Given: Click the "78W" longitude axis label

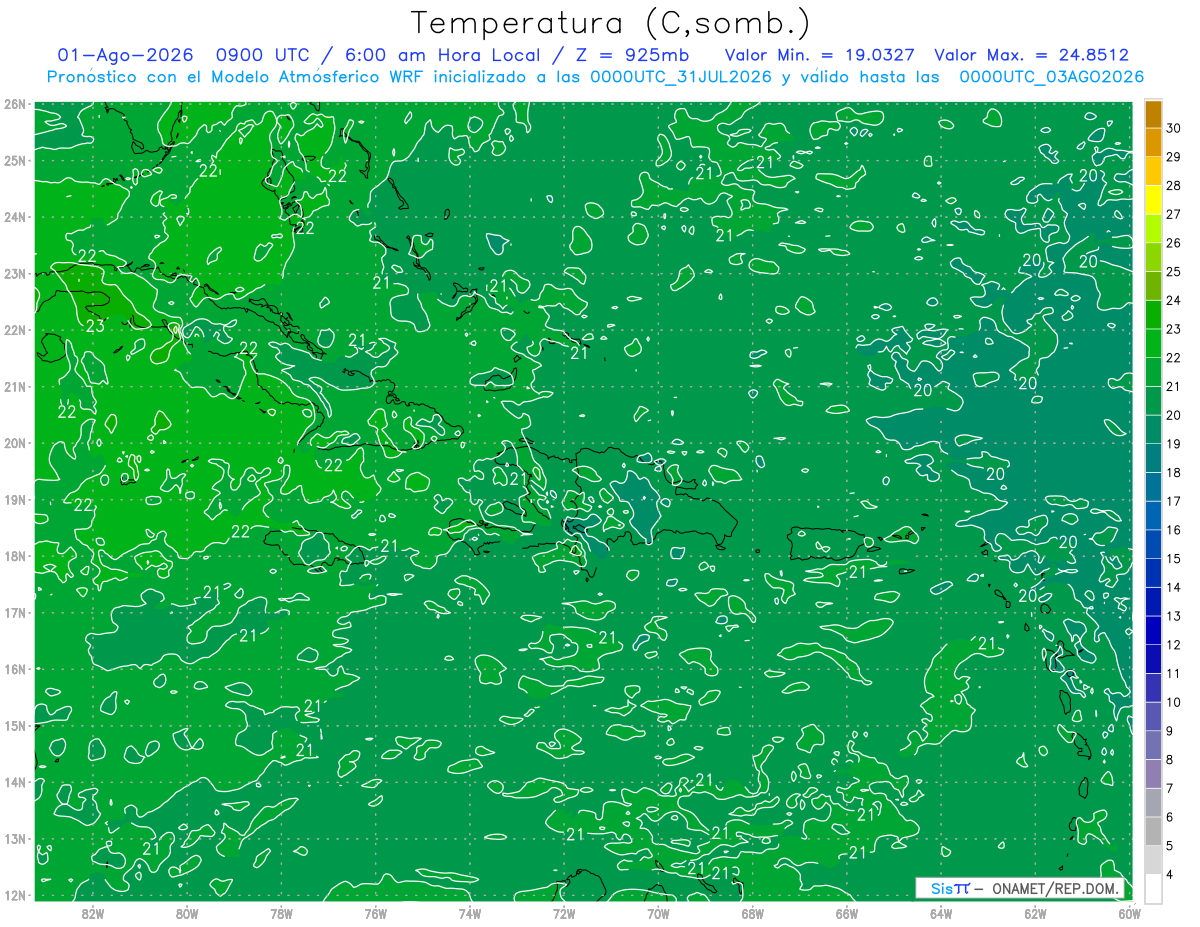Looking at the screenshot, I should tap(281, 913).
